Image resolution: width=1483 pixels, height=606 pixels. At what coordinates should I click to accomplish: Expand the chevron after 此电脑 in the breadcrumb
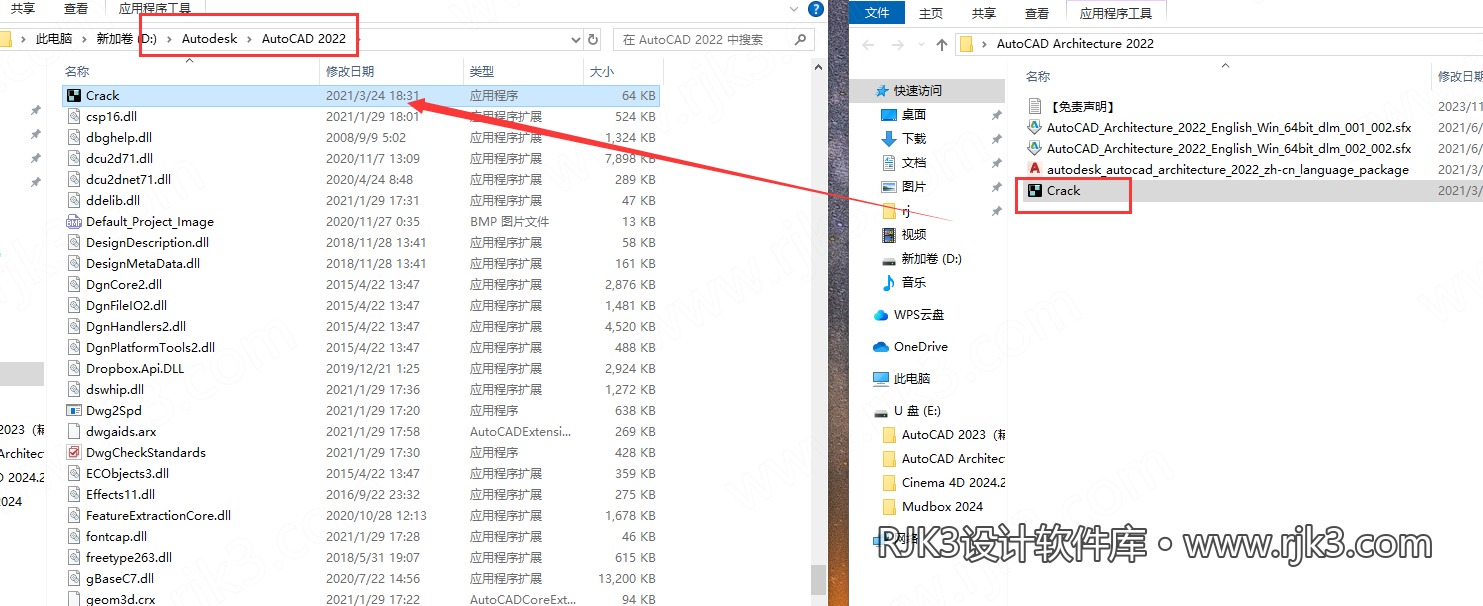[x=83, y=40]
